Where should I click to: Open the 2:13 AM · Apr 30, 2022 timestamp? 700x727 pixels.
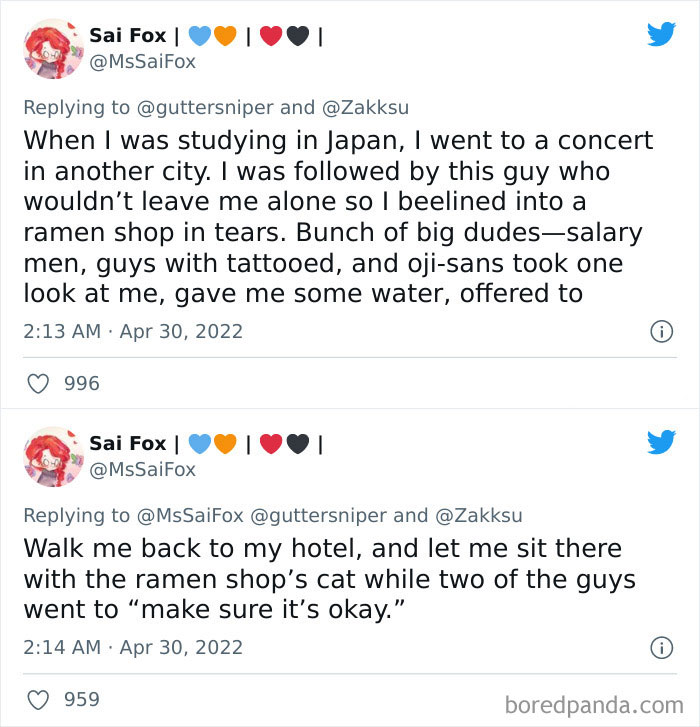click(x=132, y=331)
